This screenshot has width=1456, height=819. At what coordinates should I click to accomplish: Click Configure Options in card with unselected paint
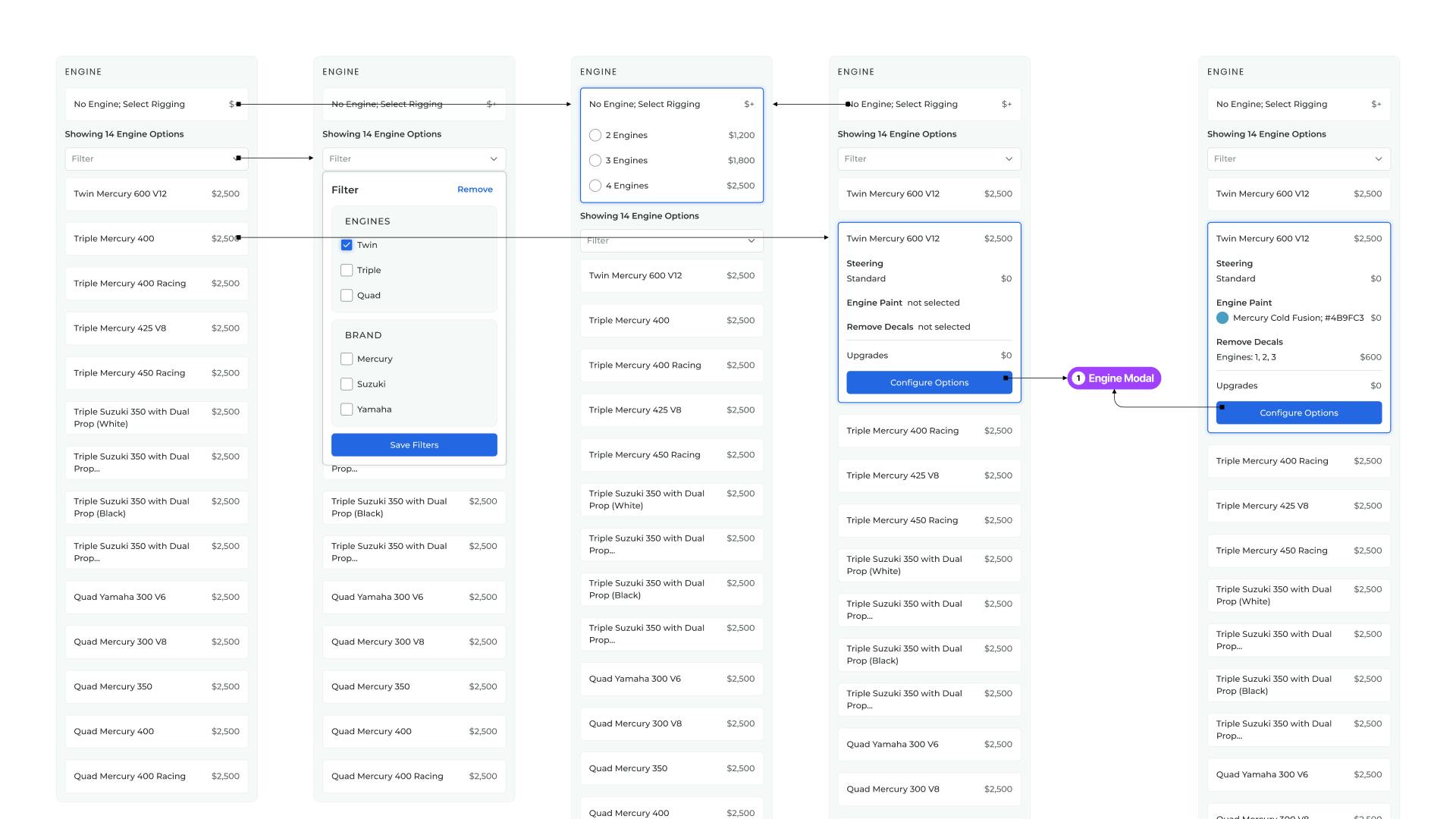tap(929, 383)
